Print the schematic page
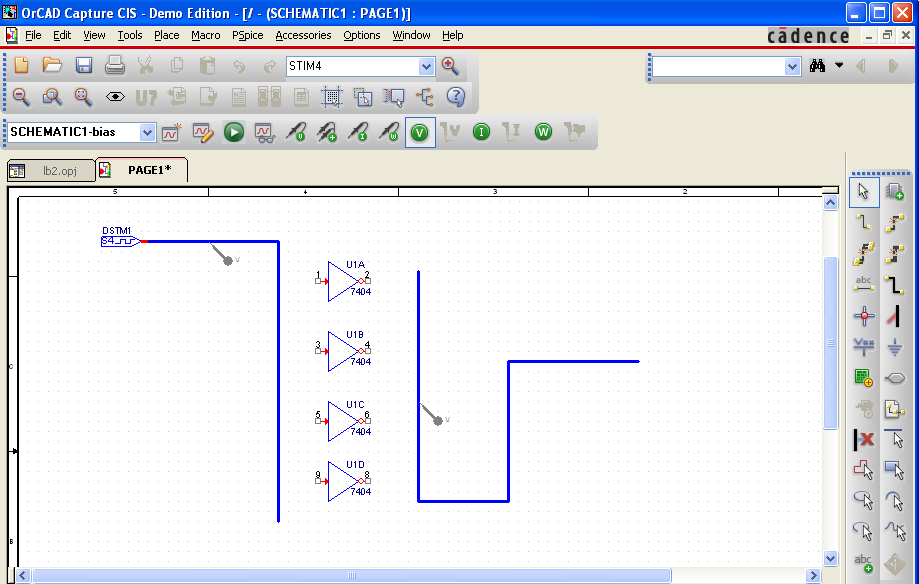The height and width of the screenshot is (584, 919). [x=115, y=65]
